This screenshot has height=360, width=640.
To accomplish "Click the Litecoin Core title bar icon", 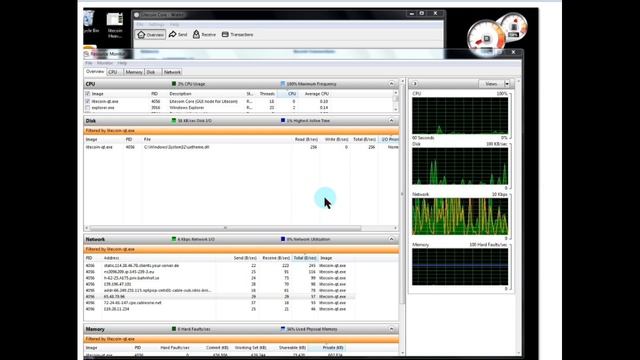I will coord(136,15).
